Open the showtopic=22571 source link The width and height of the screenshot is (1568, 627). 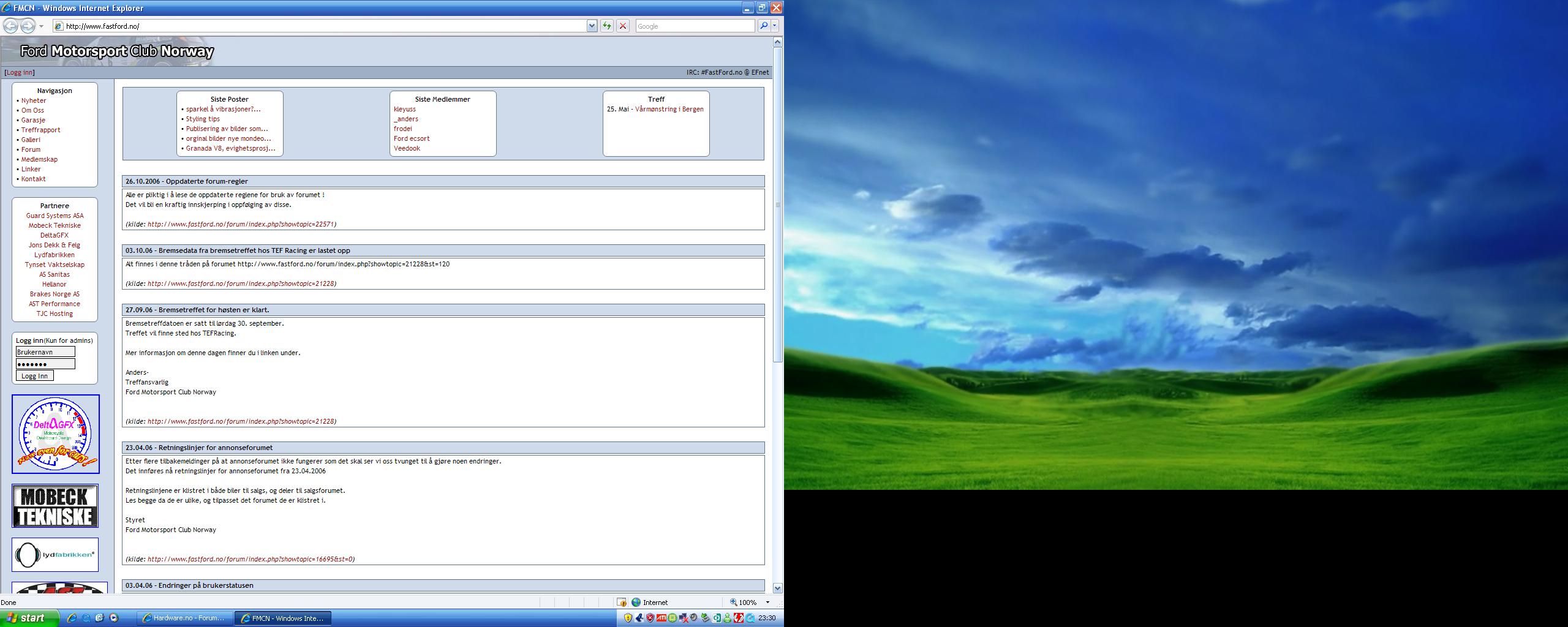coord(241,224)
